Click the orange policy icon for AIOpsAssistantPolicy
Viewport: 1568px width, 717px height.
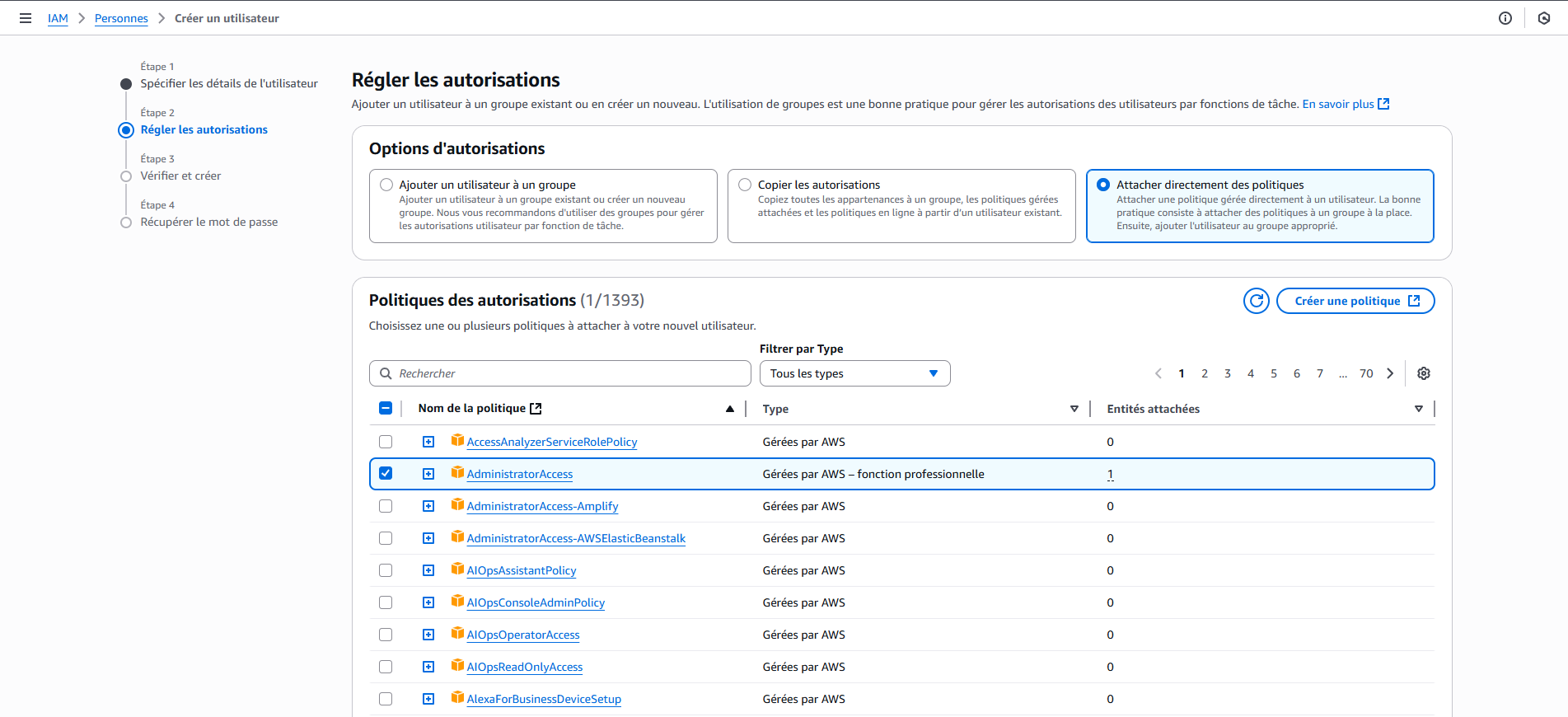click(457, 569)
